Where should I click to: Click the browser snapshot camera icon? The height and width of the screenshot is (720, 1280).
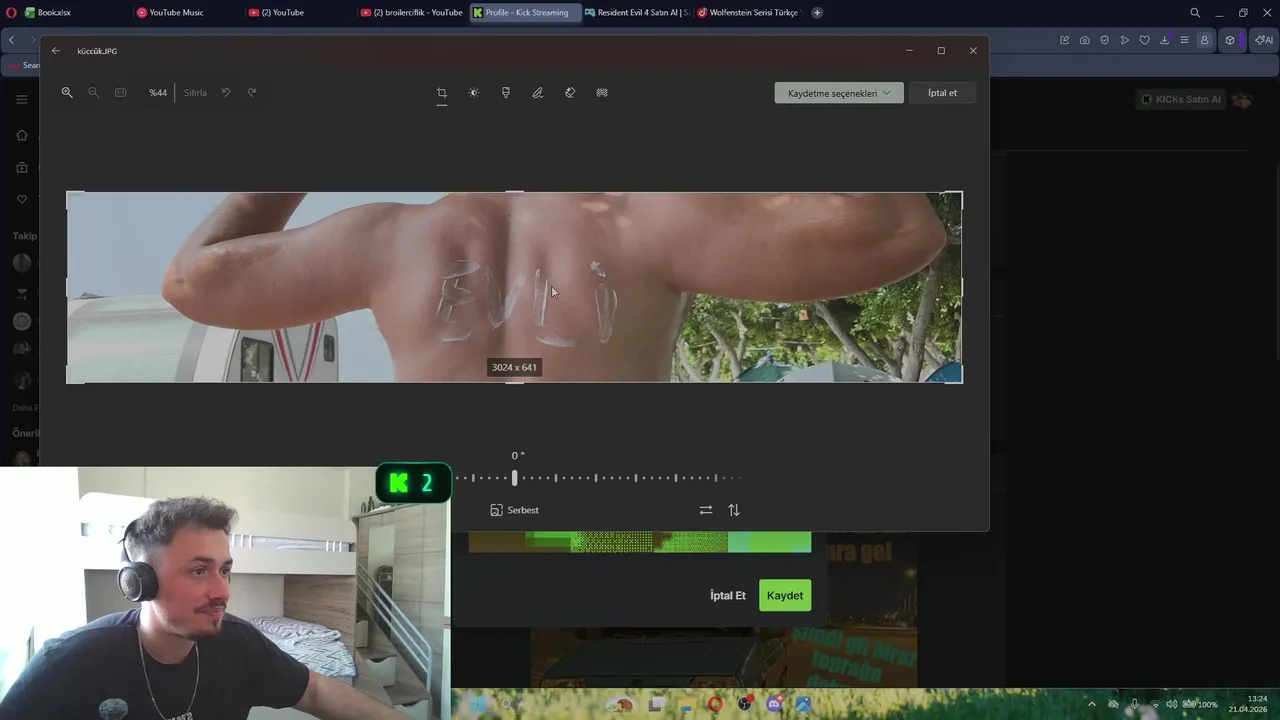coord(1085,40)
